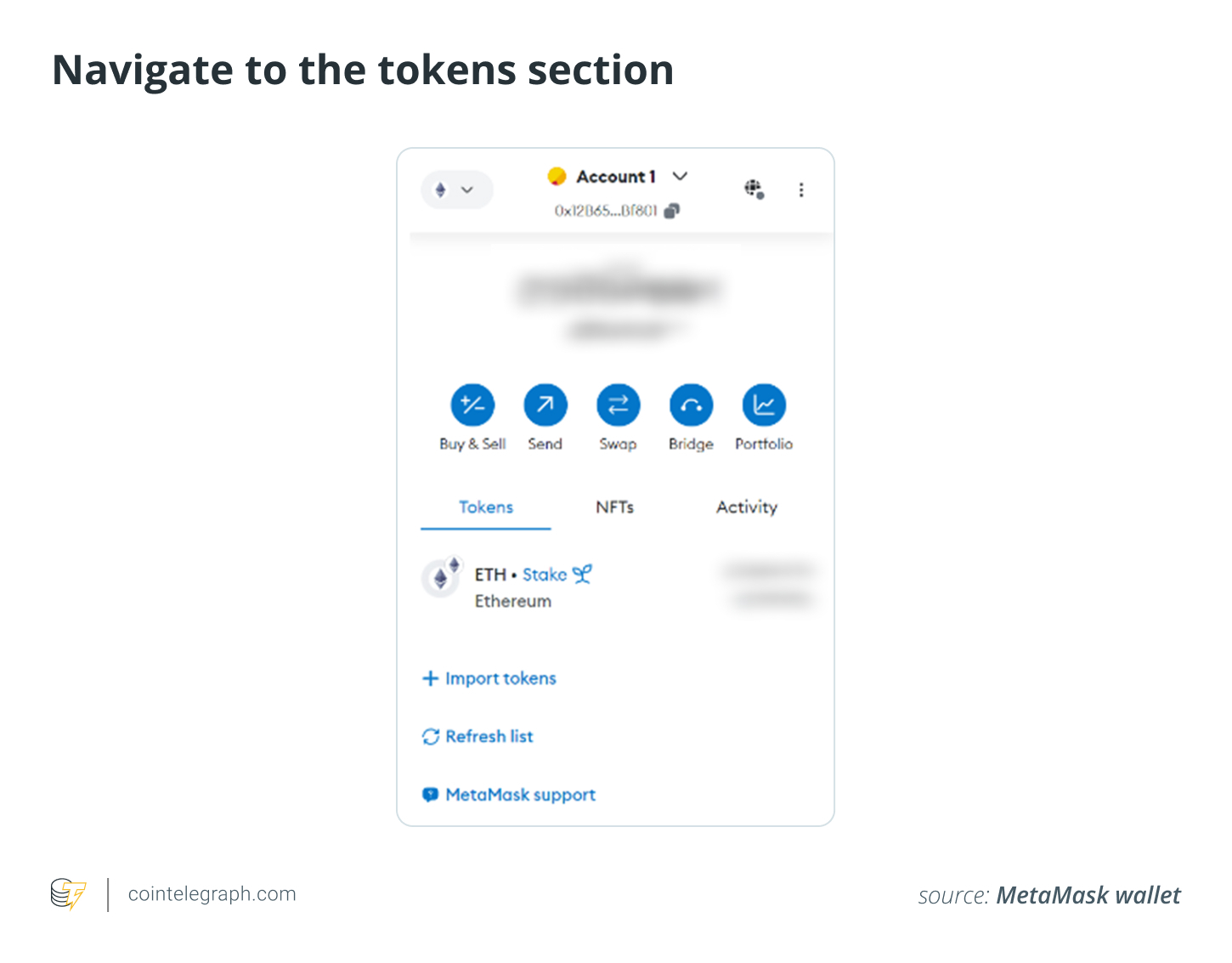Open Swap using the swap arrows icon
The width and height of the screenshot is (1232, 963).
(x=618, y=405)
